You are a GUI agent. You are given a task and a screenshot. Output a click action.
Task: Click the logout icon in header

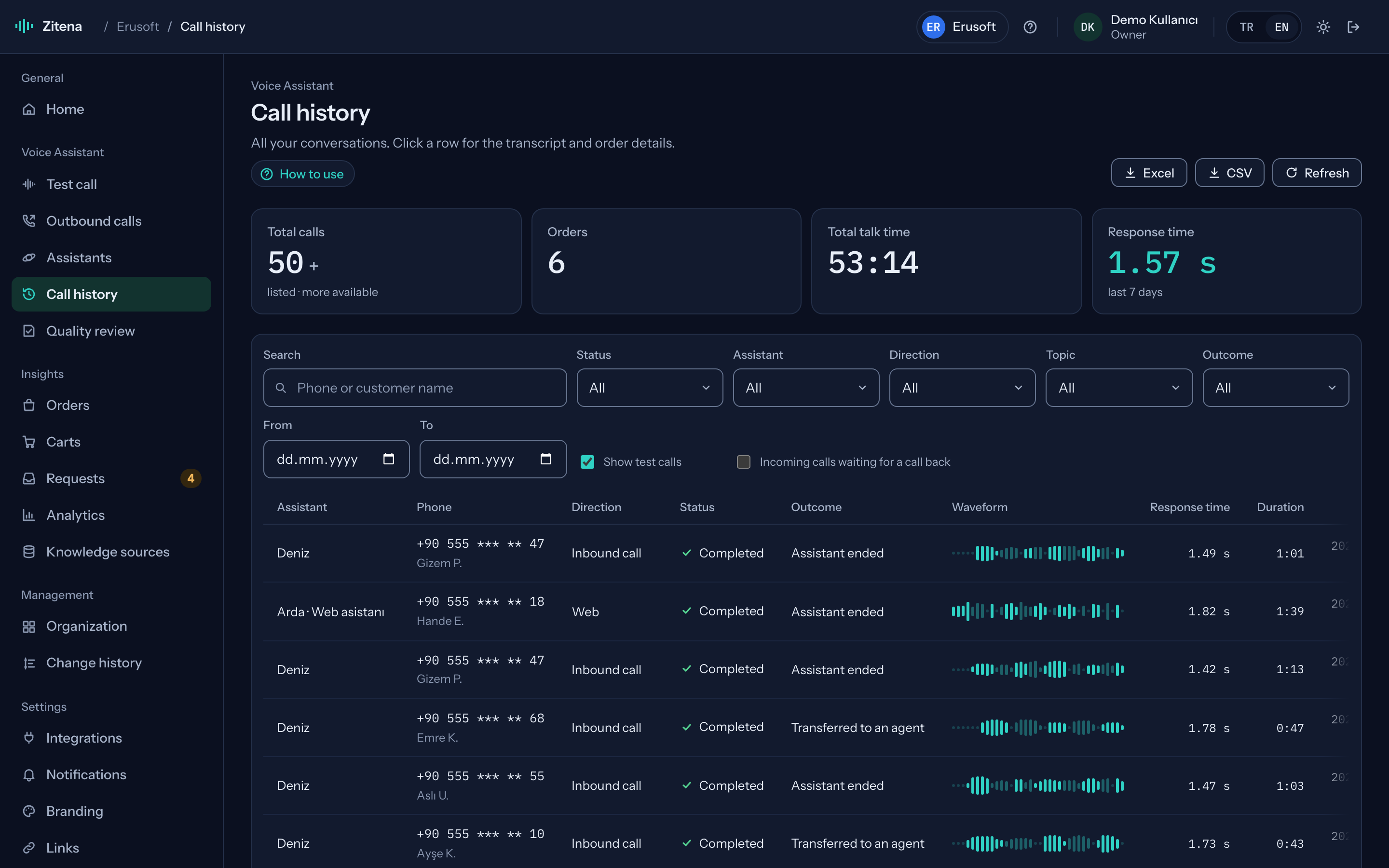(x=1353, y=27)
